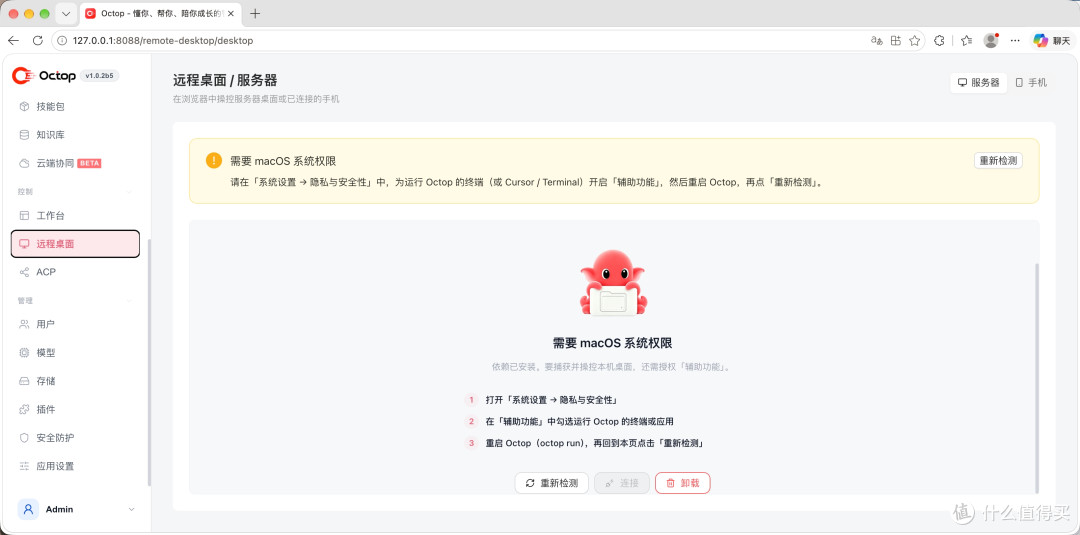1080x535 pixels.
Task: Click the 安全防护 shield icon
Action: [x=24, y=437]
